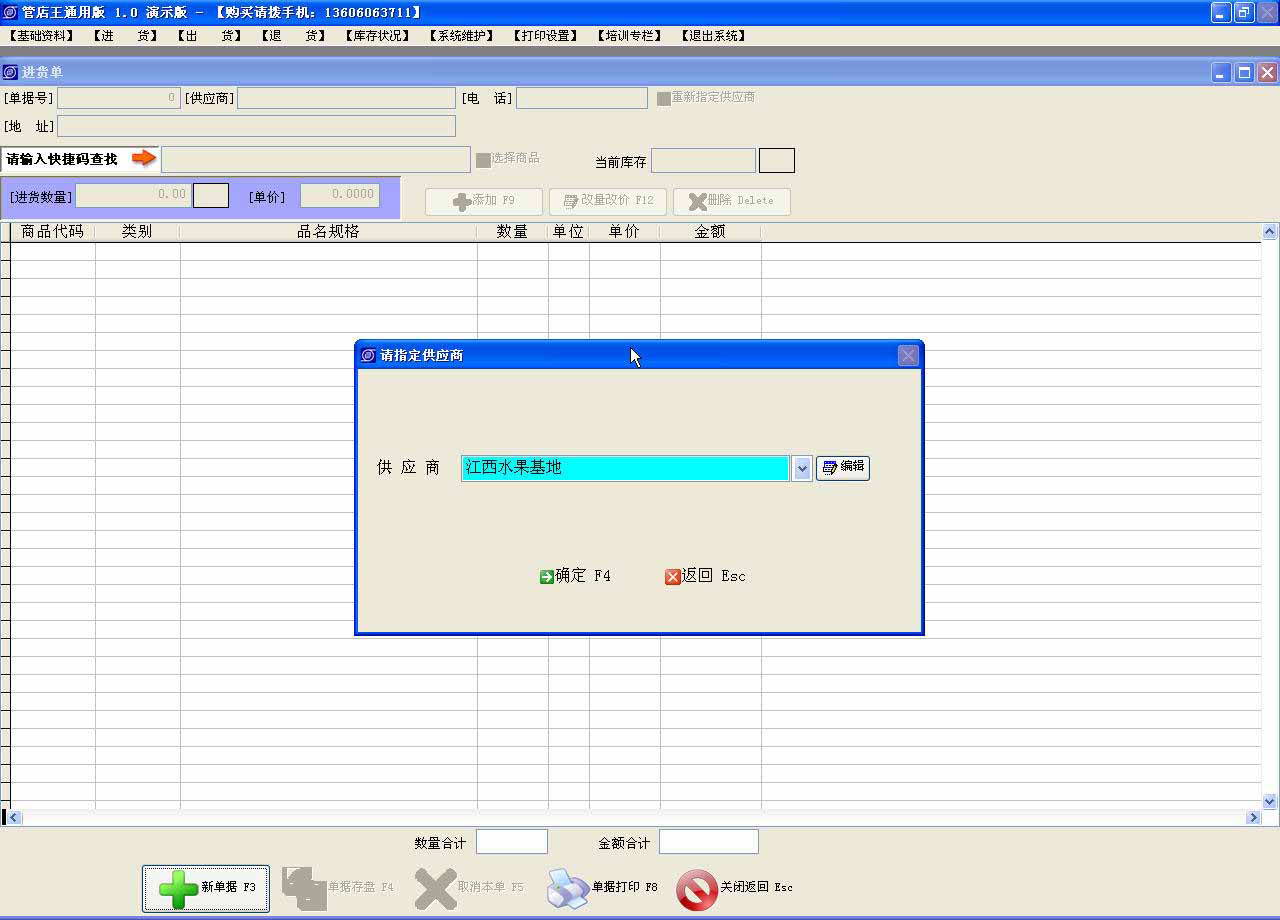Toggle the 重新指定供应商 checkbox

[x=664, y=98]
